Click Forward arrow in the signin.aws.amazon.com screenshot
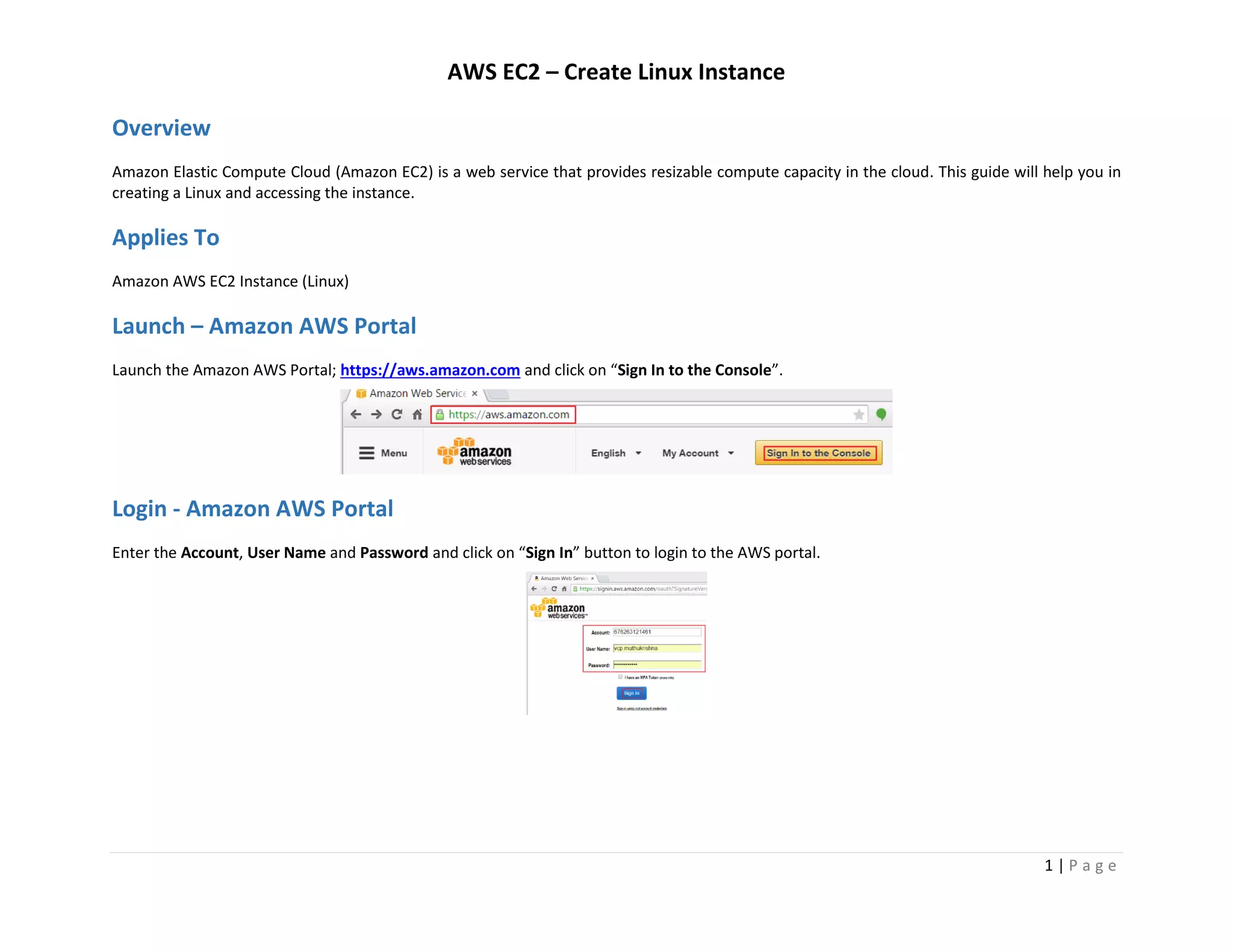The width and height of the screenshot is (1233, 952). [544, 589]
